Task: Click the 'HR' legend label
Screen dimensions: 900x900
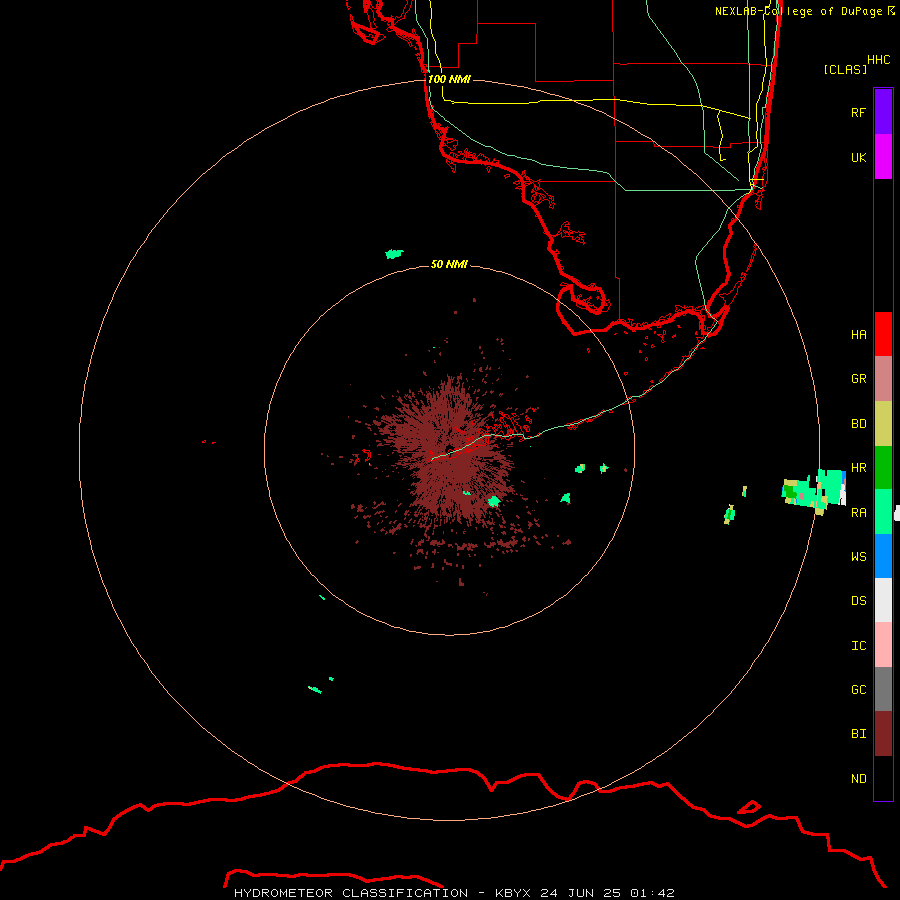Action: (x=859, y=468)
